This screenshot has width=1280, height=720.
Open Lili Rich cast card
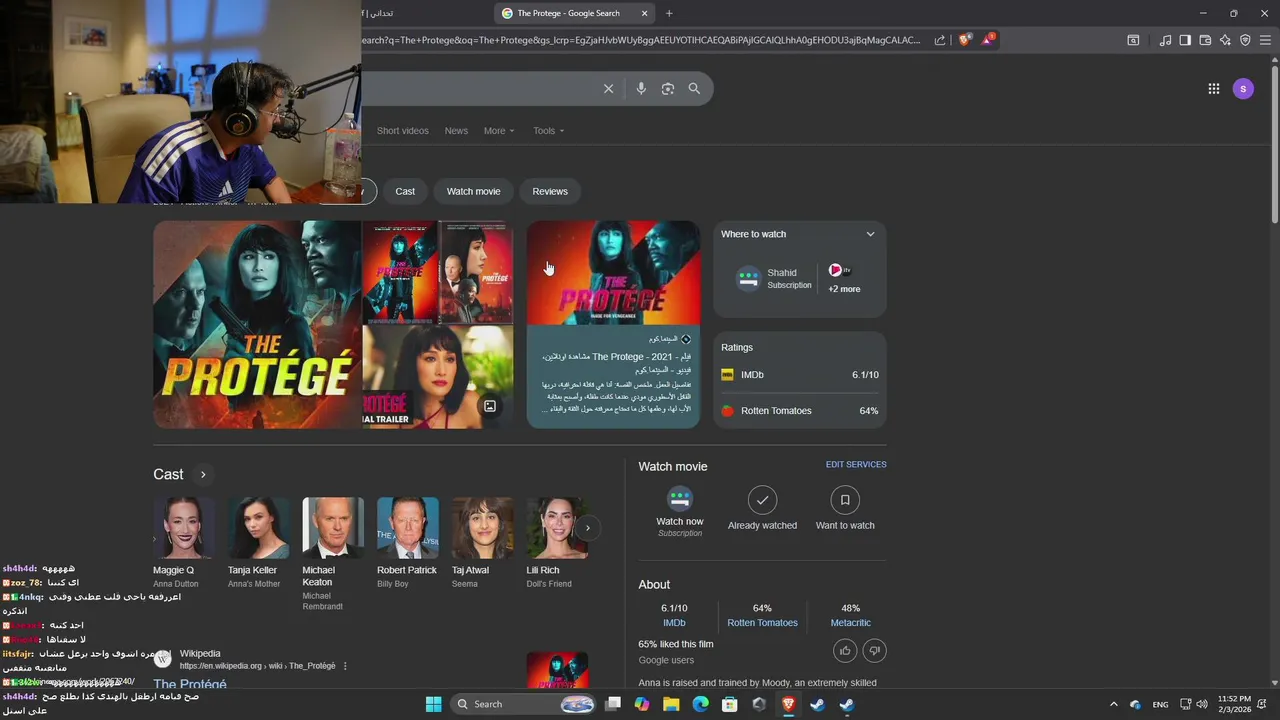(556, 543)
